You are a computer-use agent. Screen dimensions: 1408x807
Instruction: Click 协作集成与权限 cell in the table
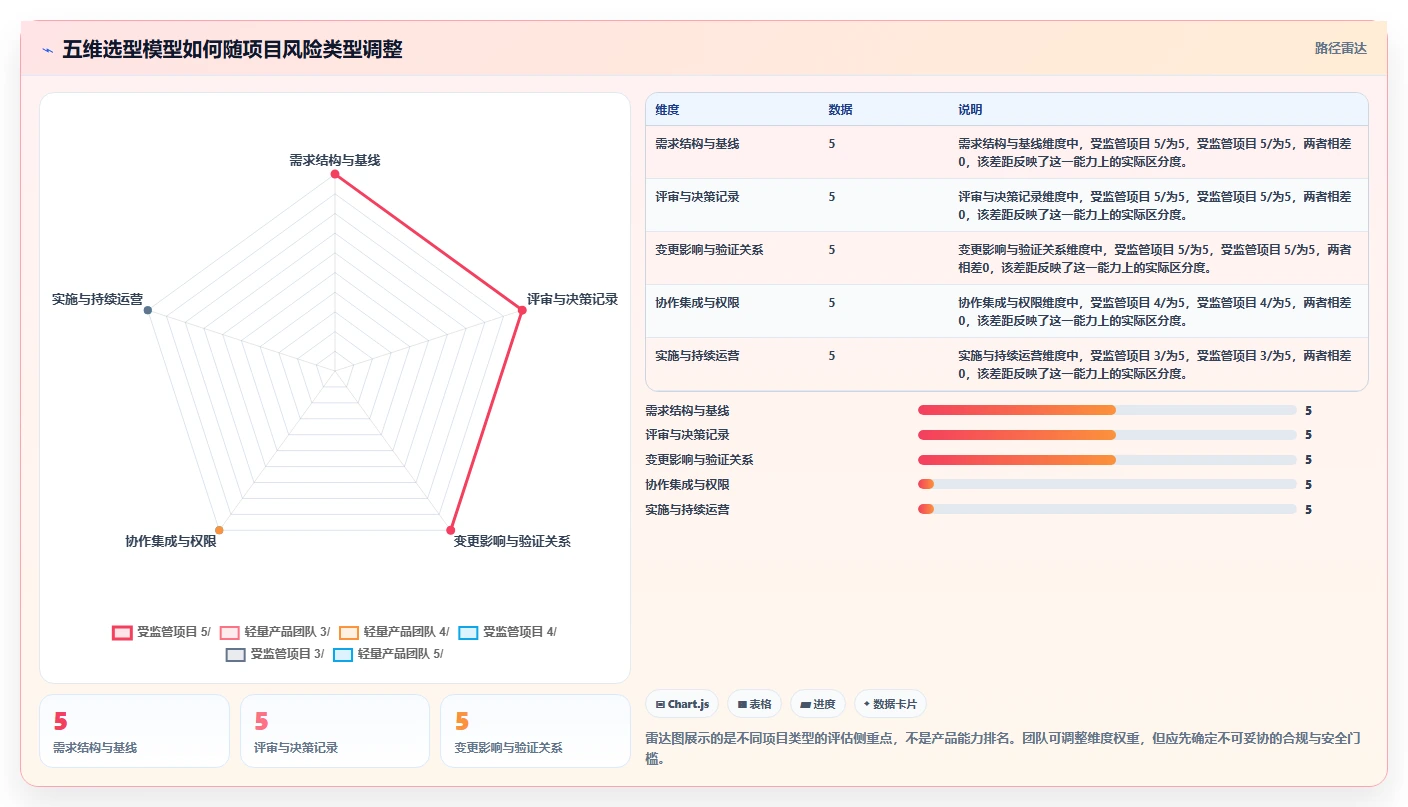click(697, 303)
